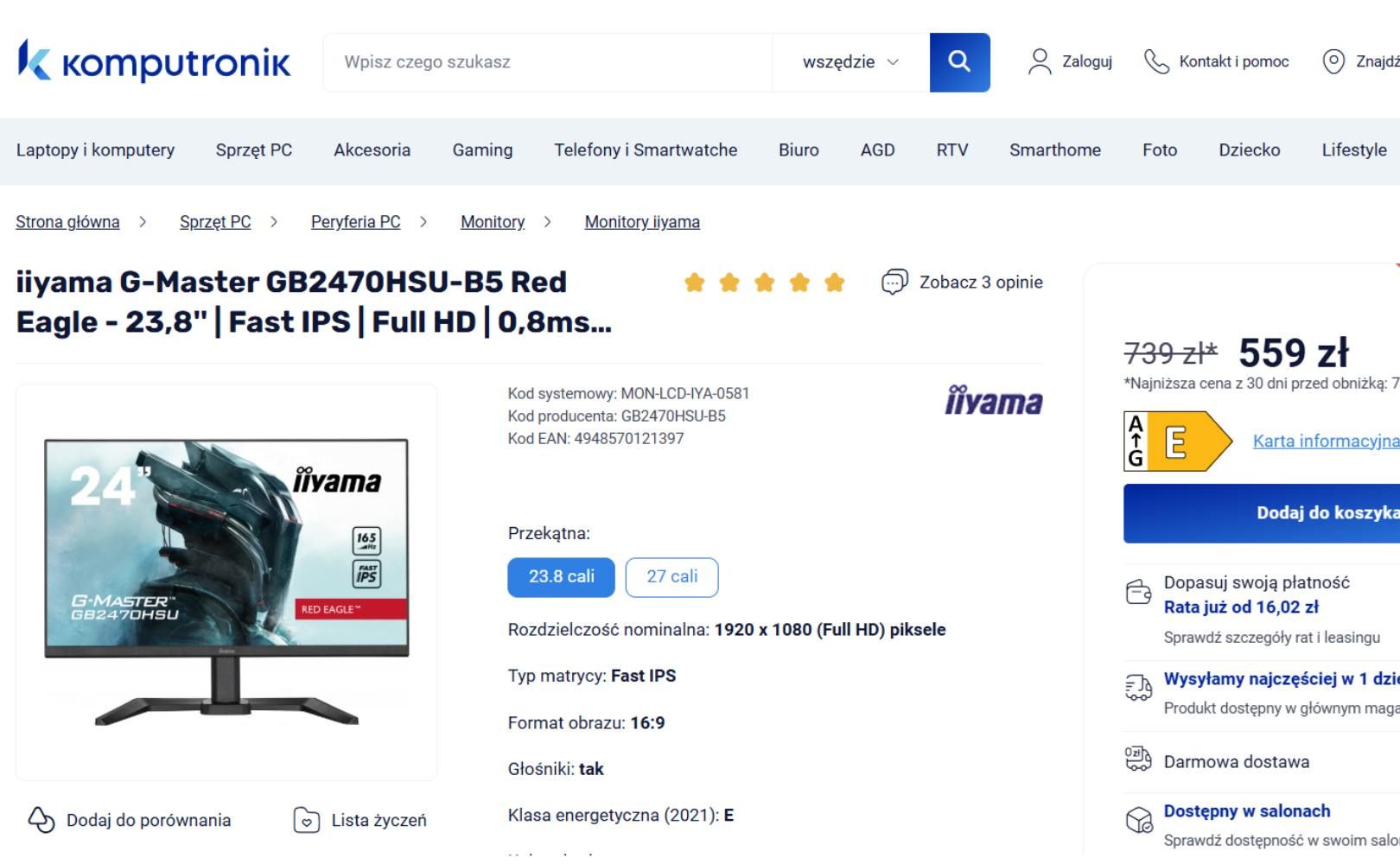This screenshot has height=864, width=1400.
Task: Go to Monitory breadcrumb link
Action: [493, 222]
